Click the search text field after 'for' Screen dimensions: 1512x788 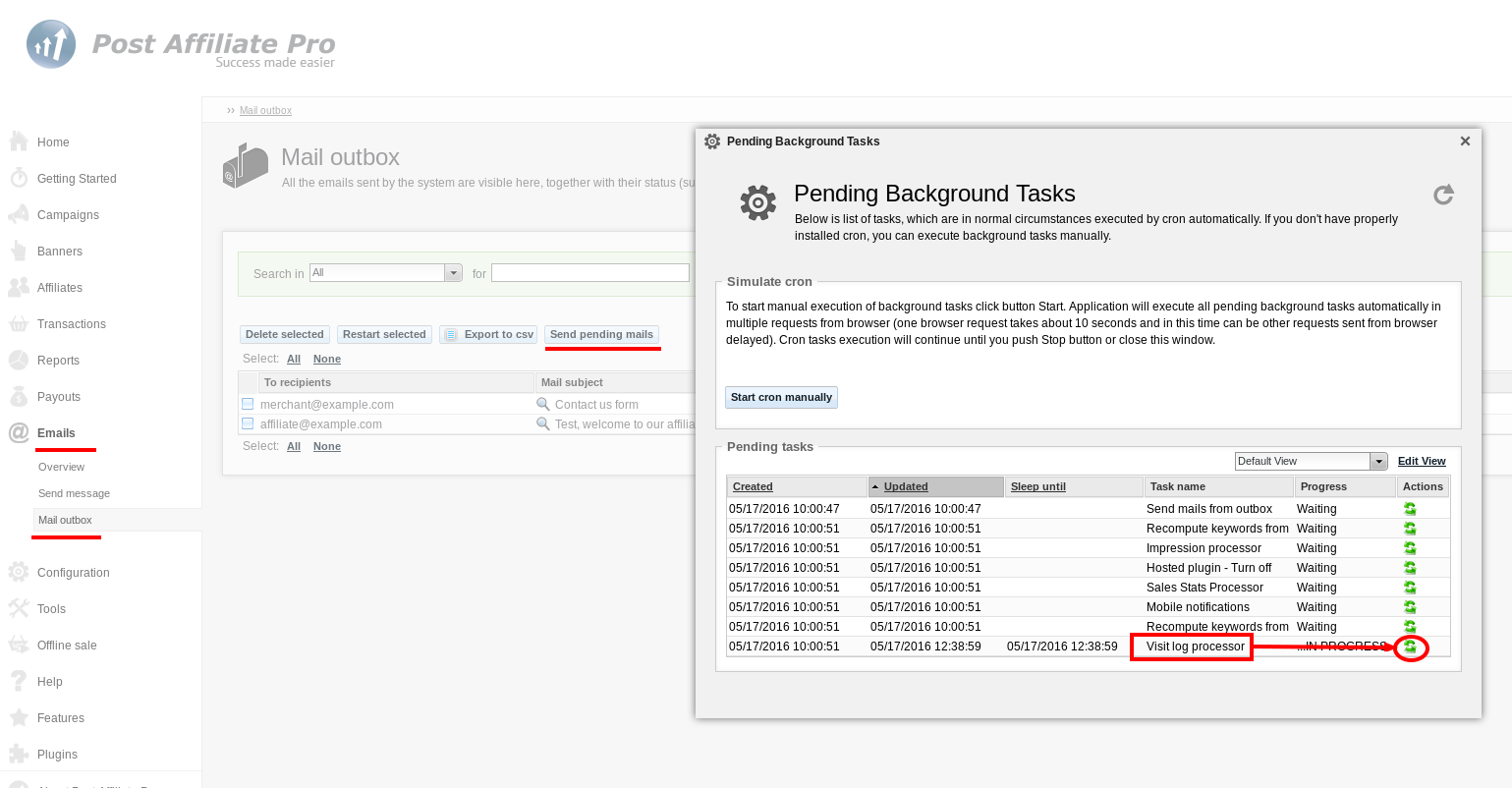tap(589, 273)
